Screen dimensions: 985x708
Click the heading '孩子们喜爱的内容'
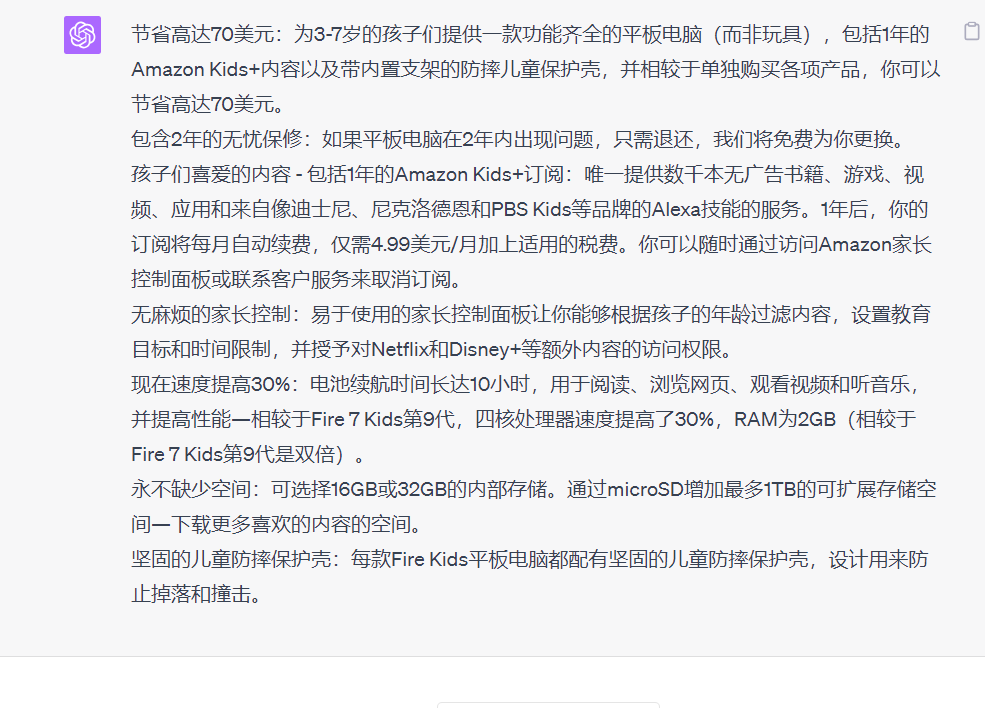click(211, 174)
